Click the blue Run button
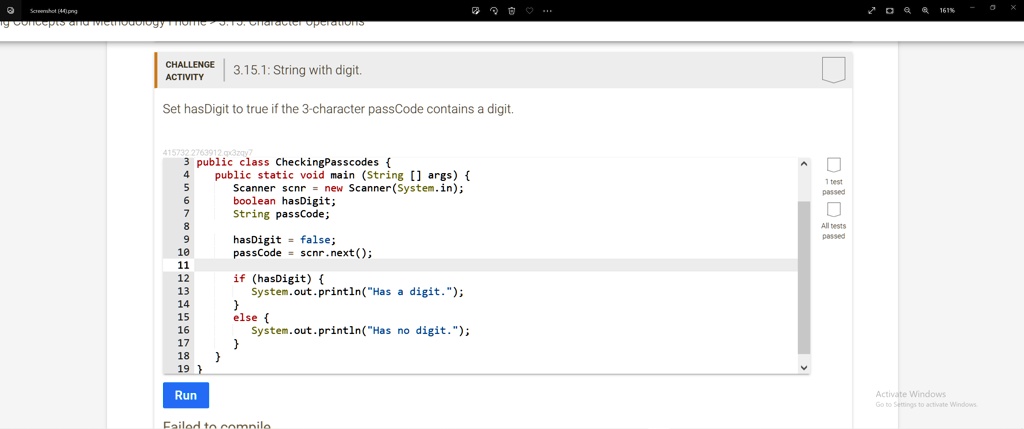 click(x=185, y=395)
